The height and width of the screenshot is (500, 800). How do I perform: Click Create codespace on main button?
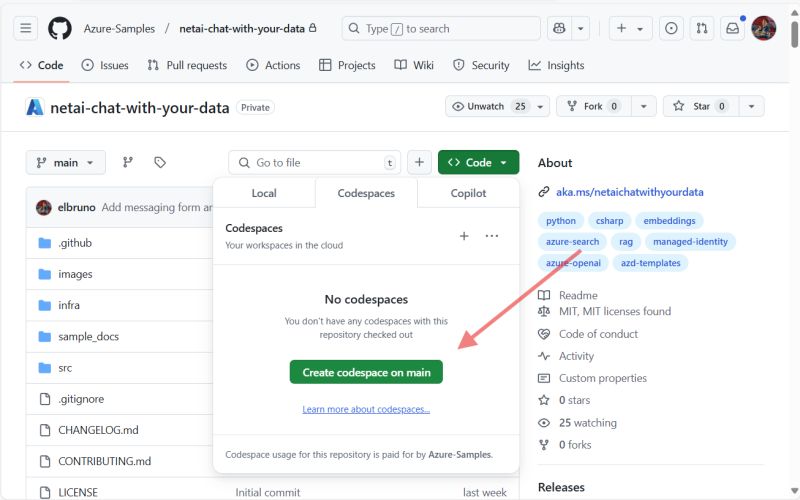coord(366,372)
